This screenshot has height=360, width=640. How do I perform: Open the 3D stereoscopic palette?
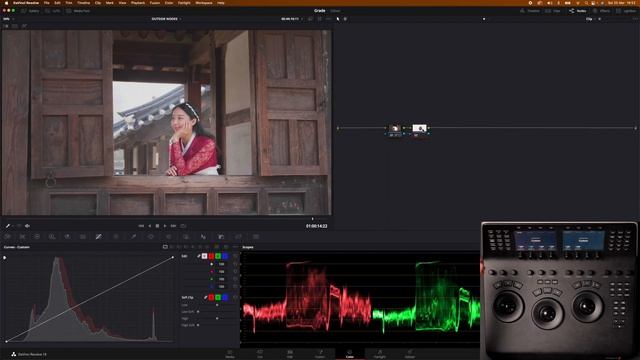click(256, 236)
